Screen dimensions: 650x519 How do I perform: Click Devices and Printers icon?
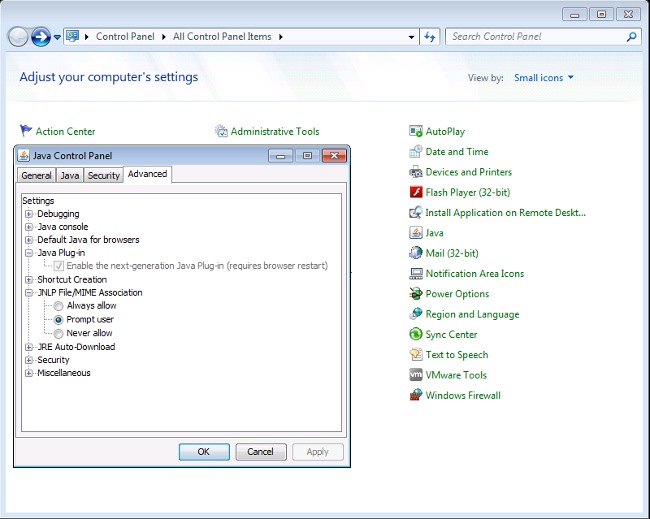coord(416,172)
